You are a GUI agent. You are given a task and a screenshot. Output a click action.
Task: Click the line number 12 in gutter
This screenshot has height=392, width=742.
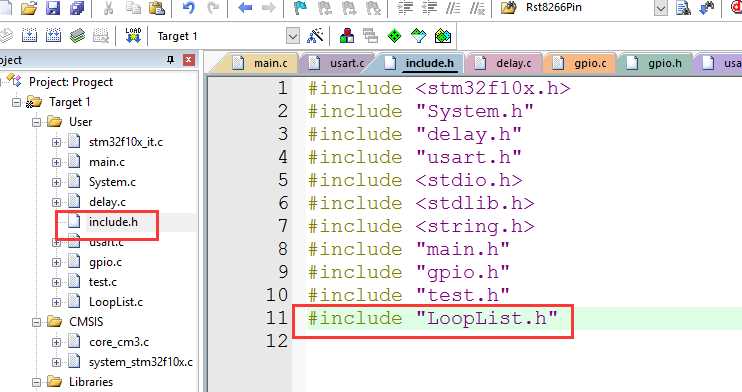click(277, 341)
